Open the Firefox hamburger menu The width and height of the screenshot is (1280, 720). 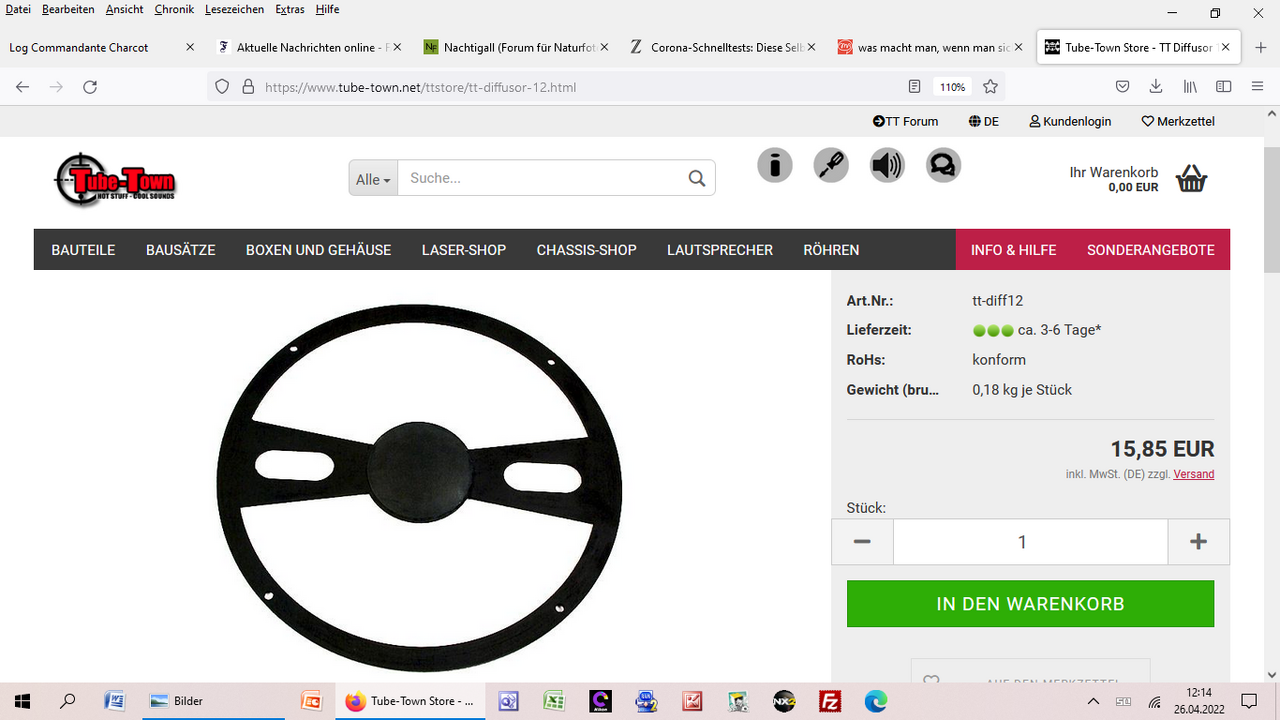(x=1257, y=87)
